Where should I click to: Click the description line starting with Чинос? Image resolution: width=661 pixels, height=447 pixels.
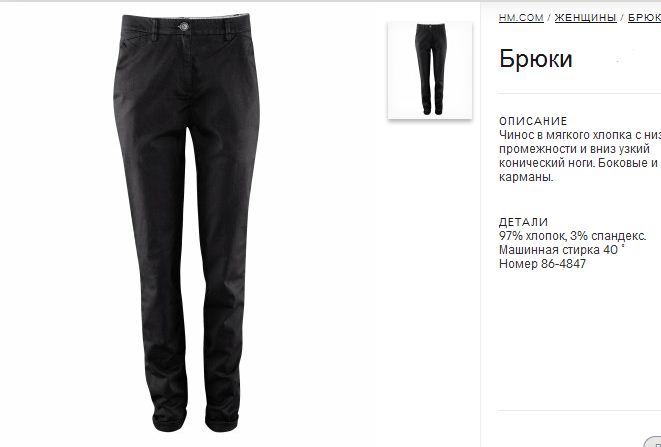(580, 135)
